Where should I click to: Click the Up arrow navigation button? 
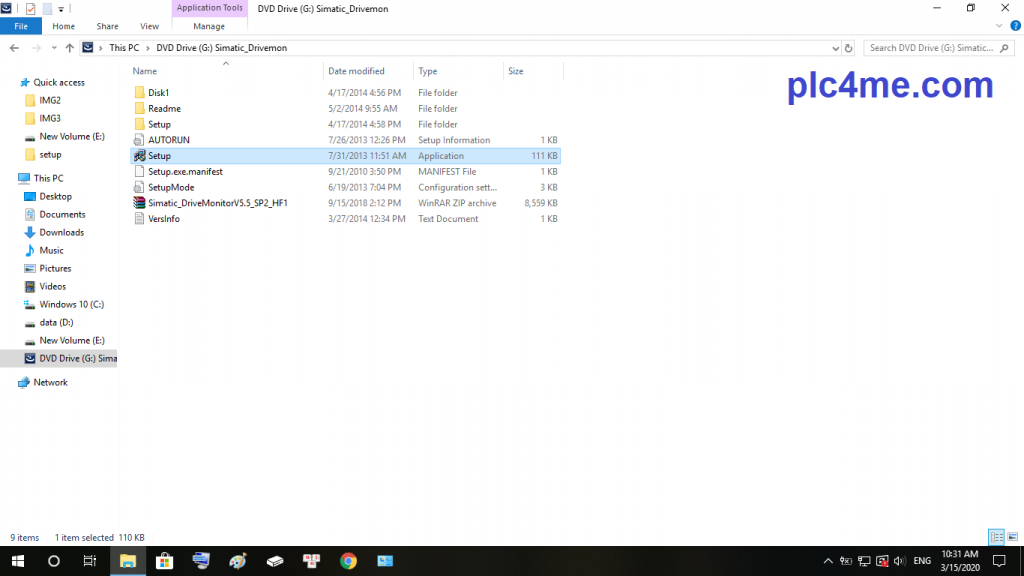[x=69, y=48]
